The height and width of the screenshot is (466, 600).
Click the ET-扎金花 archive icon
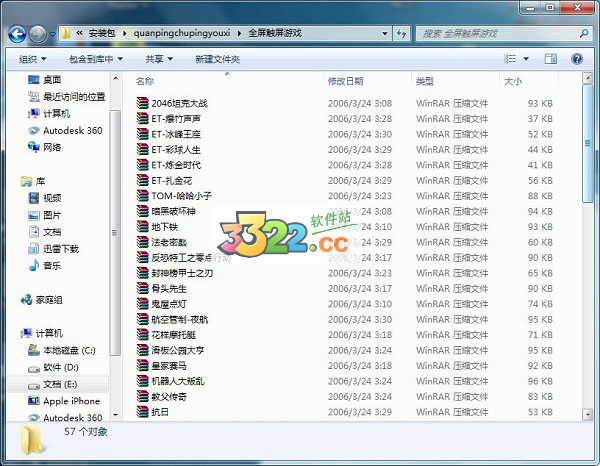click(x=142, y=180)
